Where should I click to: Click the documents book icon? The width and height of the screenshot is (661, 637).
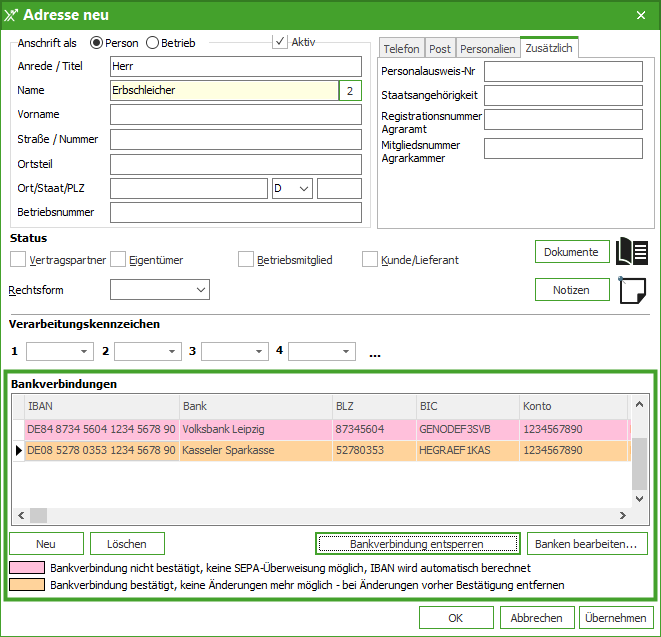pos(632,252)
